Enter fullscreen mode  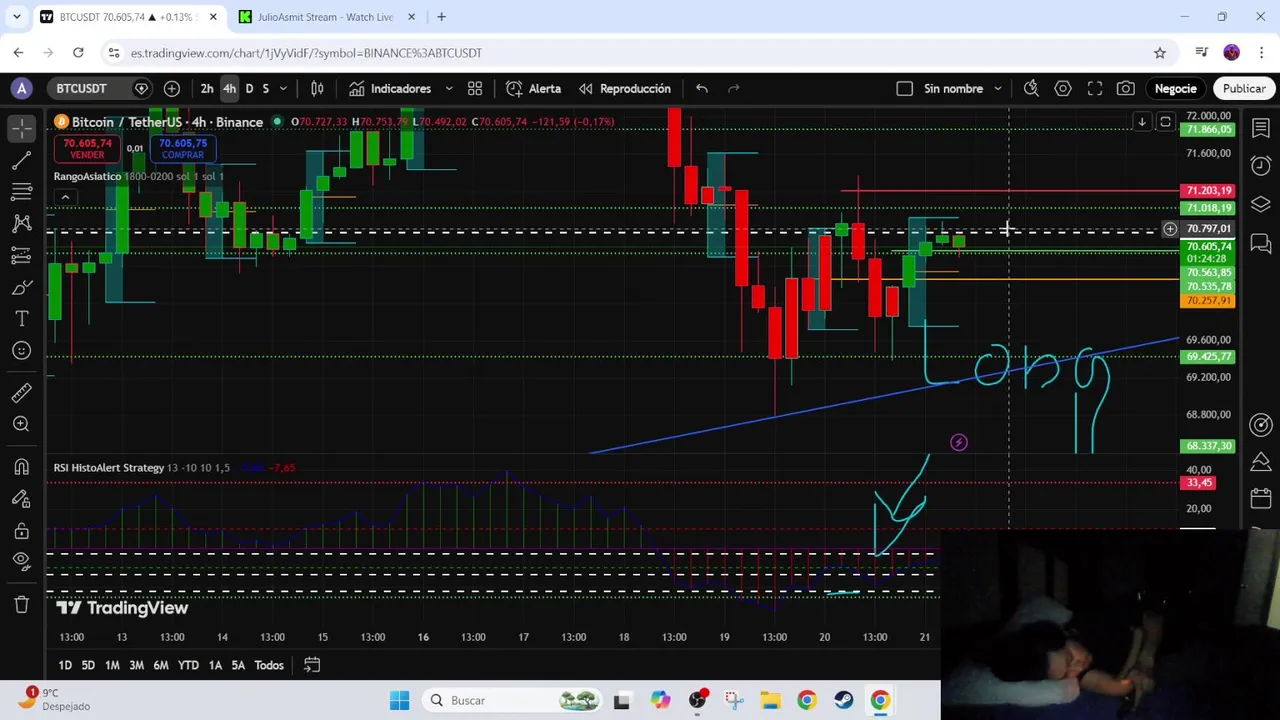pos(1095,89)
